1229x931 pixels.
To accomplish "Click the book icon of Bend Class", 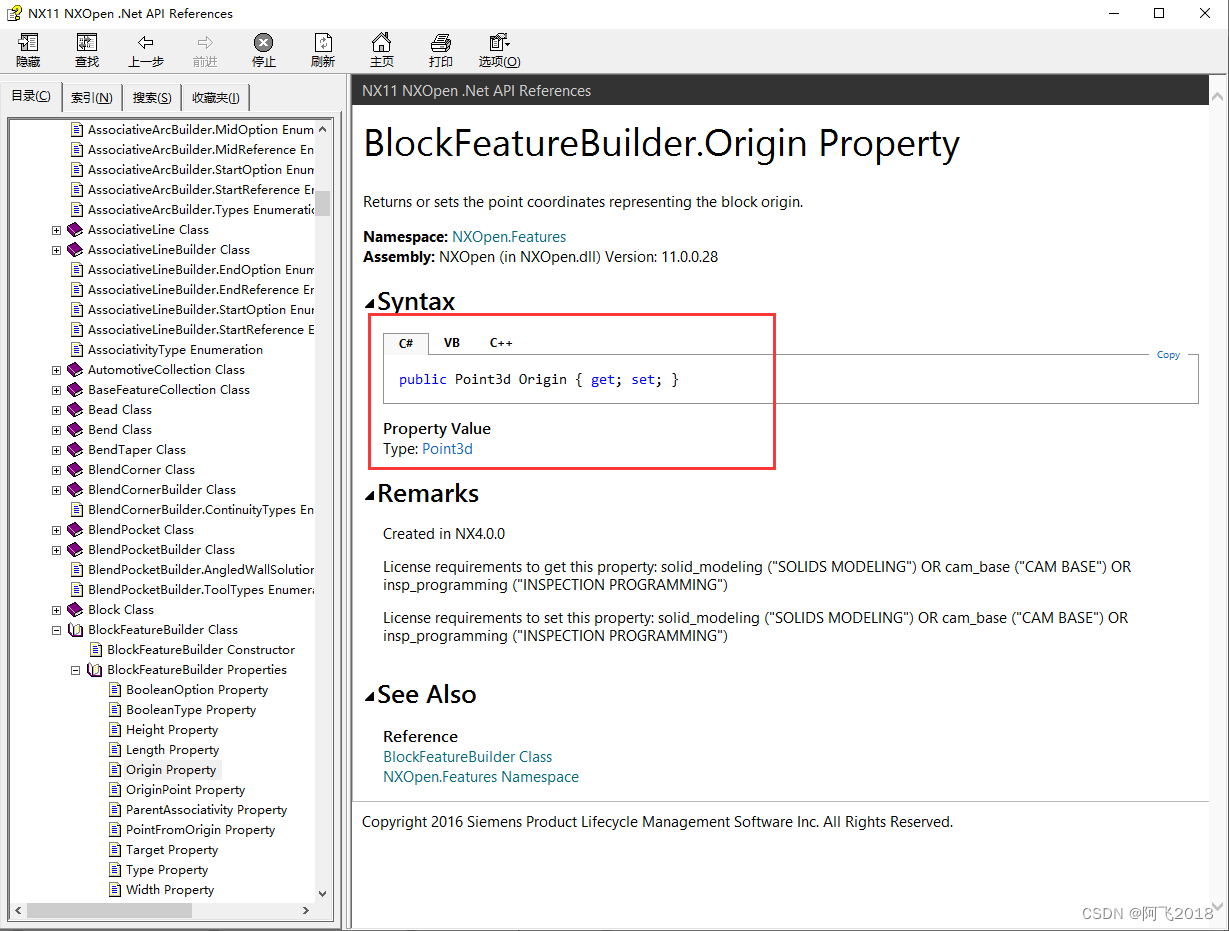I will point(75,430).
